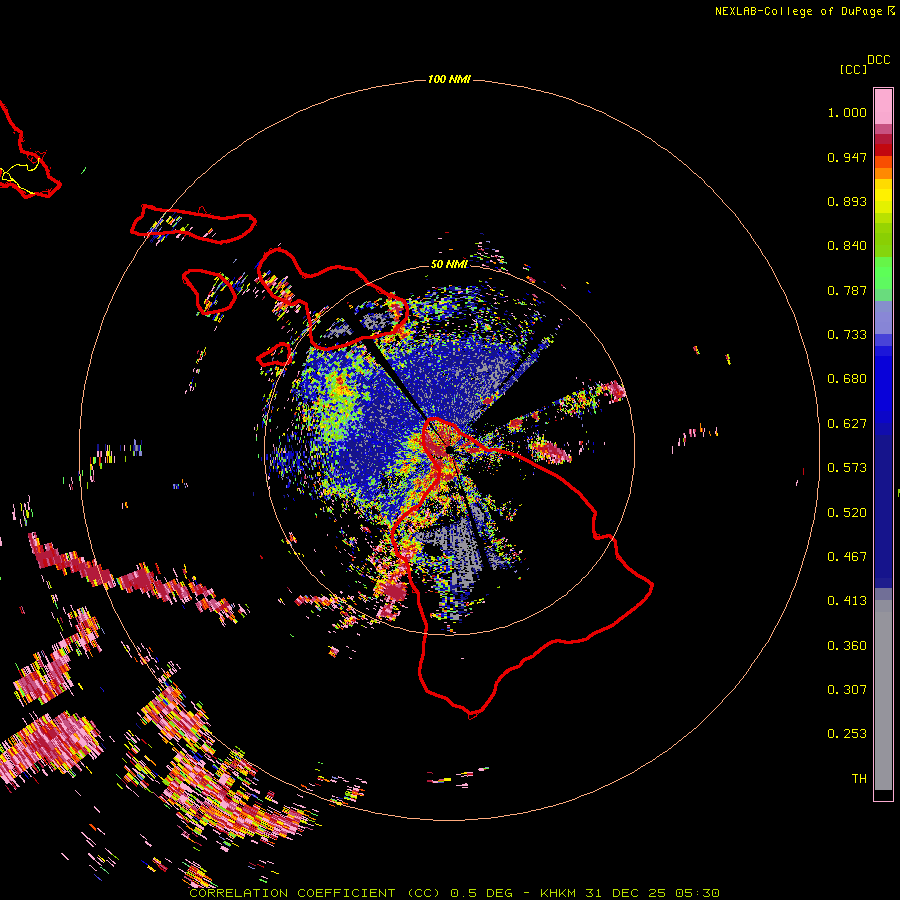900x900 pixels.
Task: Click the [CC] unit label
Action: pos(853,69)
